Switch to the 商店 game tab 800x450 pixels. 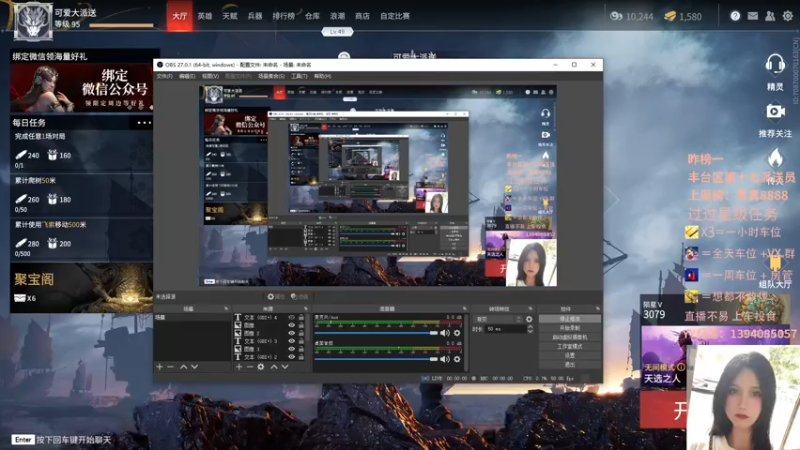[x=362, y=16]
